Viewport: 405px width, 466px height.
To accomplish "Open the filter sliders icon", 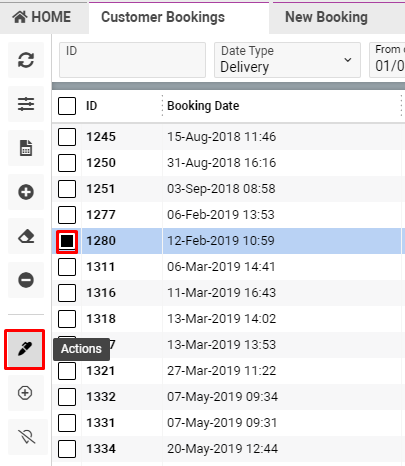I will coord(26,104).
